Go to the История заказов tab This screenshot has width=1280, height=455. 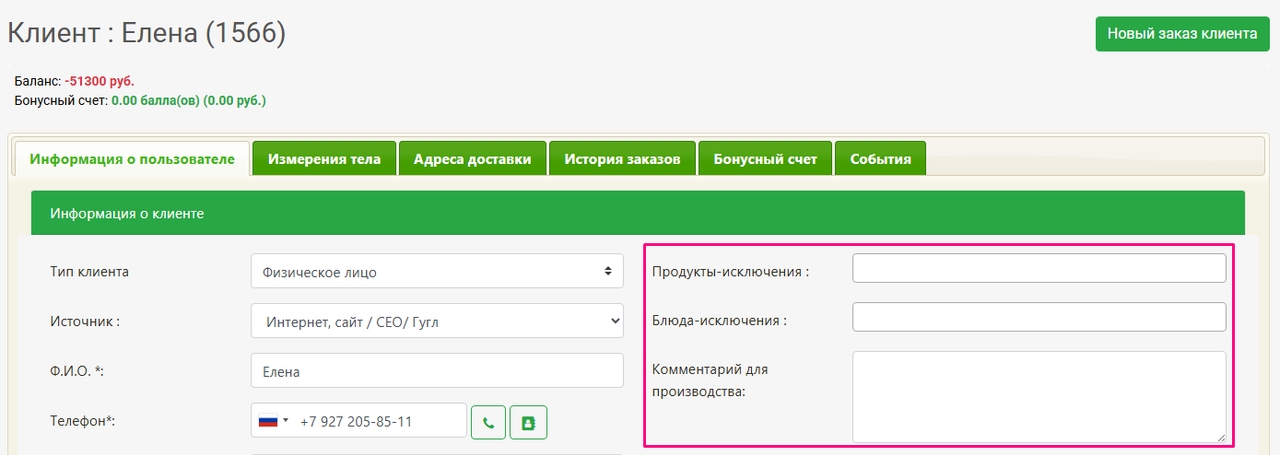[x=622, y=159]
